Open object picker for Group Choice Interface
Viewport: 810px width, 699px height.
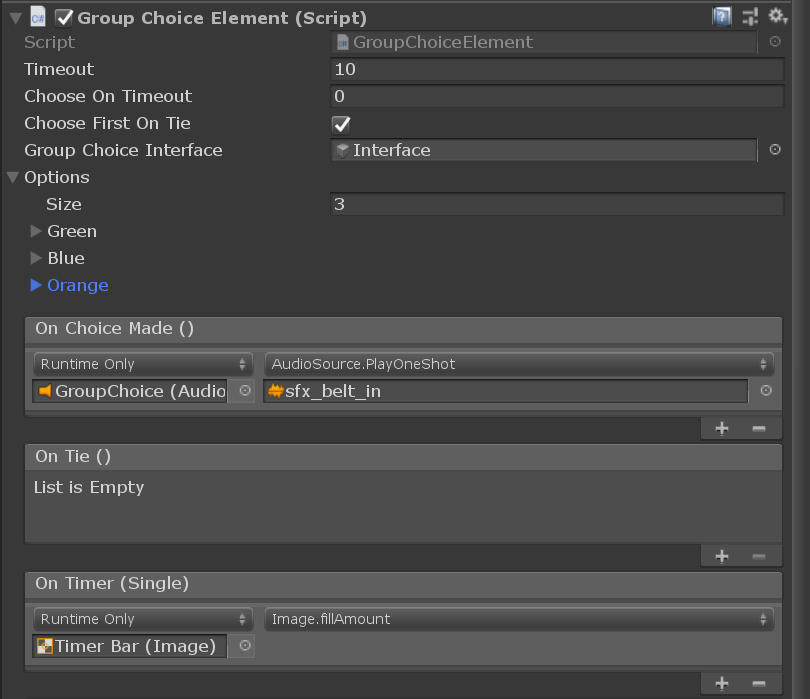[774, 150]
